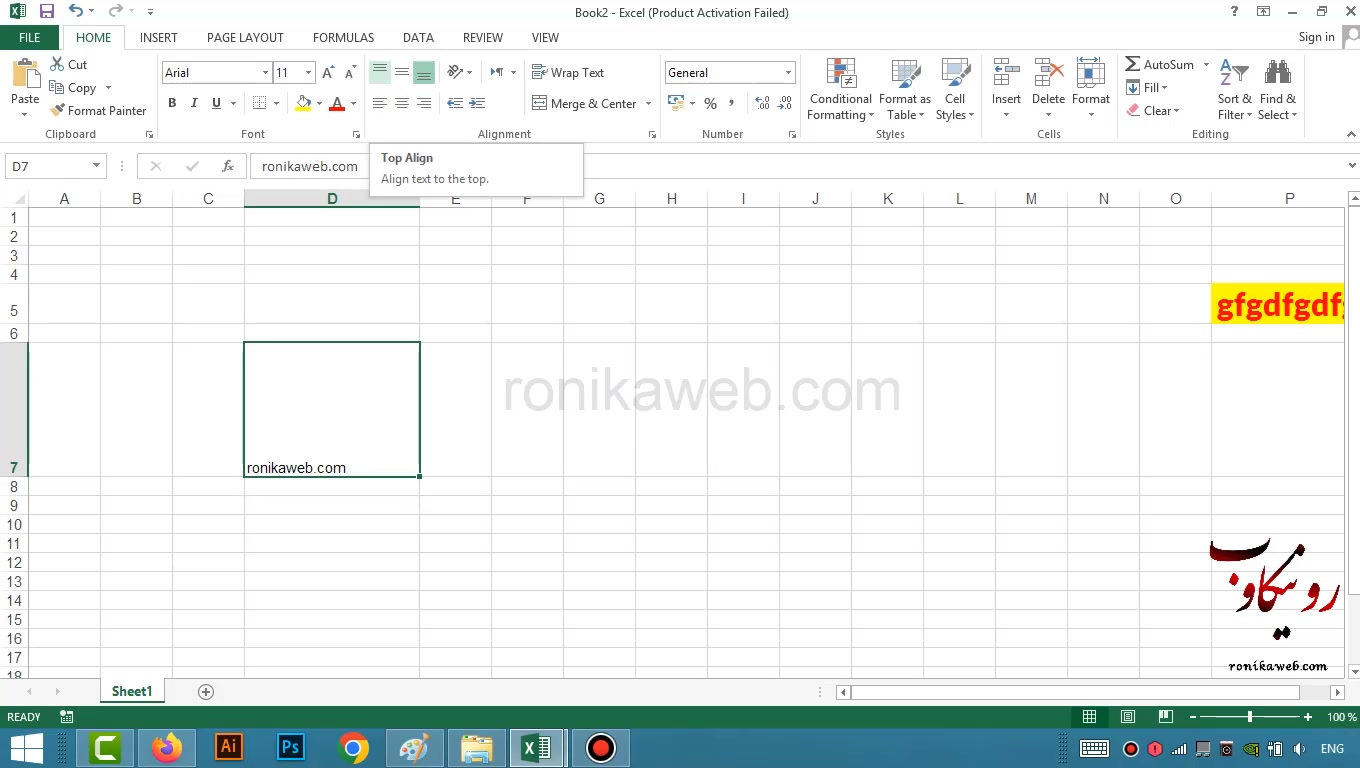Open the FILE tab
This screenshot has height=768, width=1360.
(30, 38)
